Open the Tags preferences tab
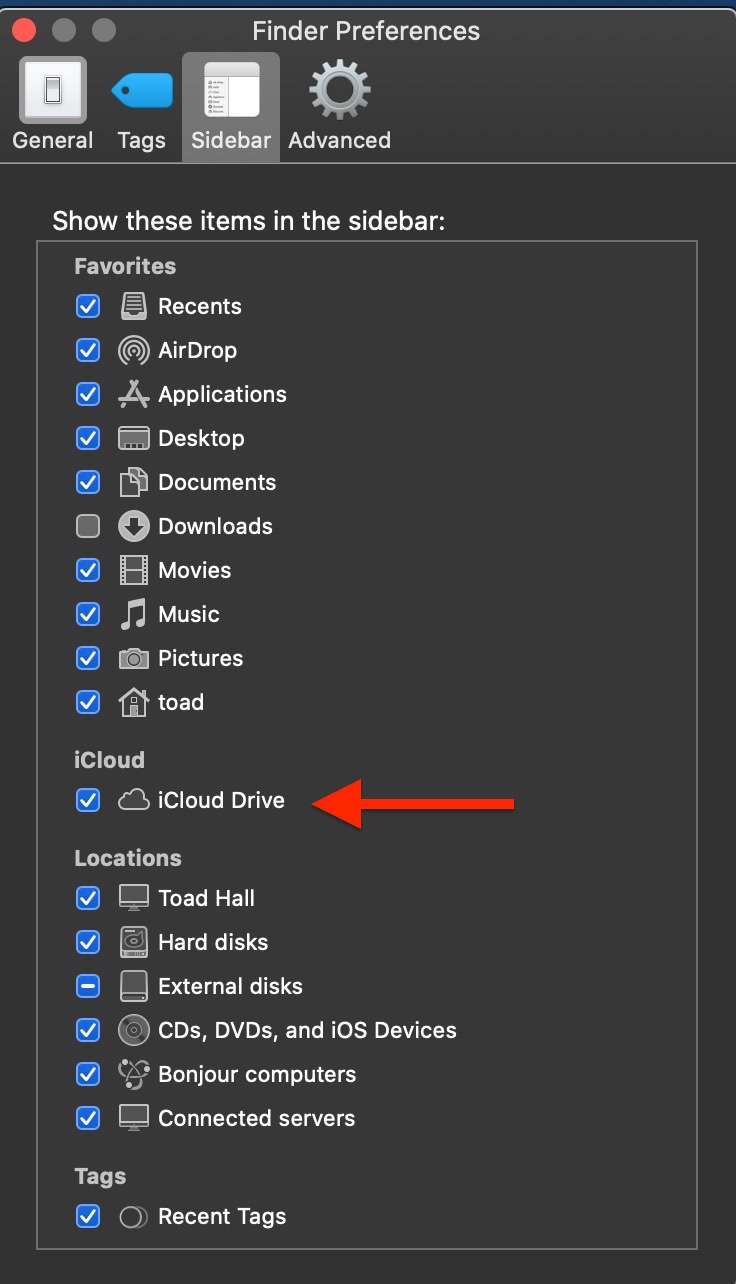 pos(141,105)
